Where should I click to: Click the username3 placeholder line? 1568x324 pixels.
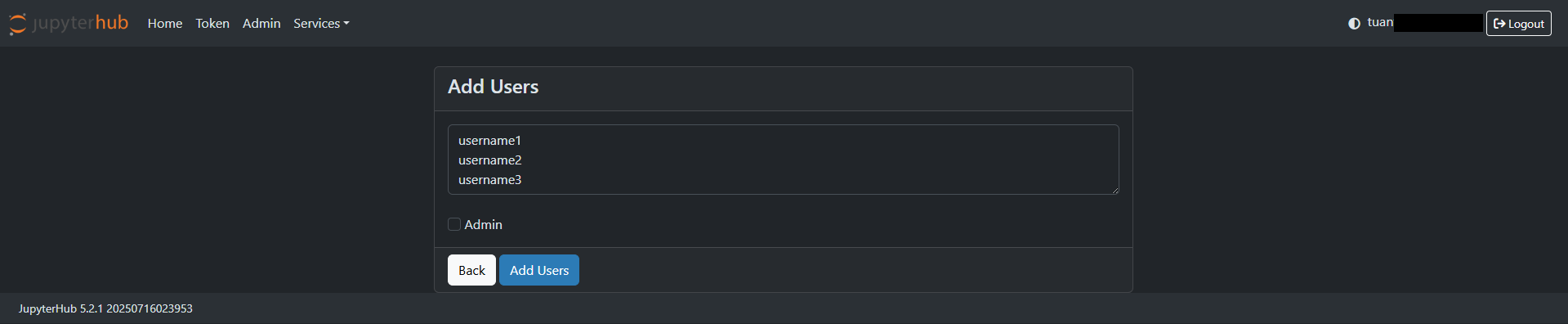pyautogui.click(x=490, y=180)
